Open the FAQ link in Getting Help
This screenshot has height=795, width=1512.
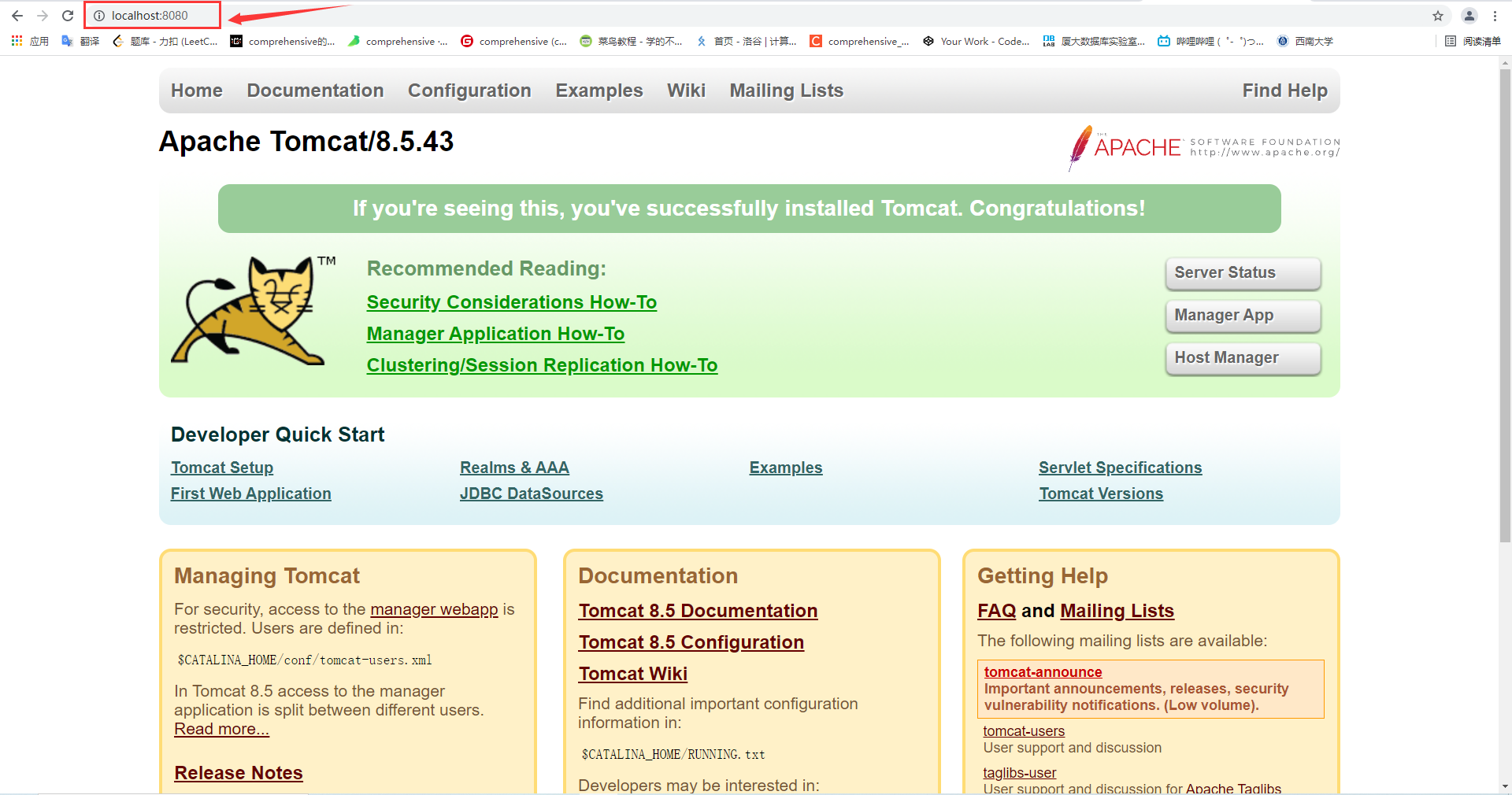tap(997, 611)
